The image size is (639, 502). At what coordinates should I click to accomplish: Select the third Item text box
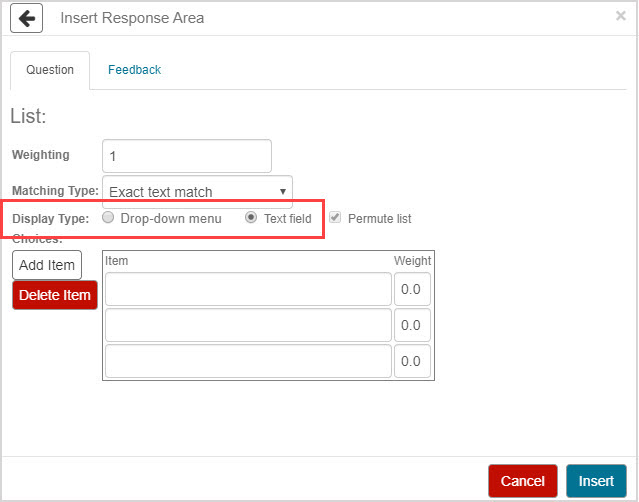(x=248, y=361)
